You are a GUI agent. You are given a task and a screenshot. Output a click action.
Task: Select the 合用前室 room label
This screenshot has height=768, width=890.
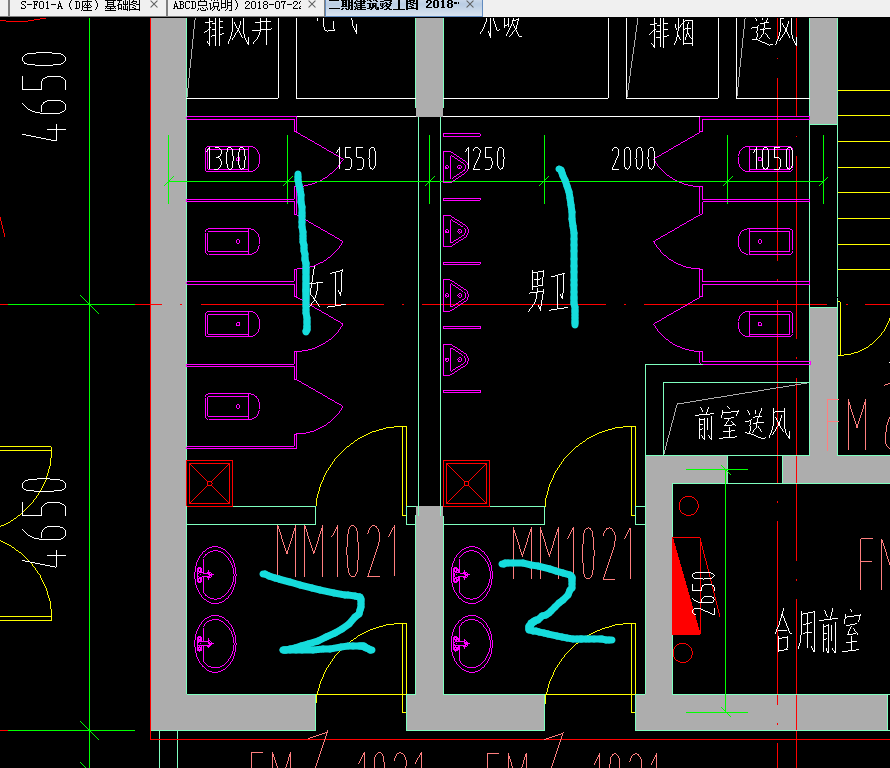point(818,631)
